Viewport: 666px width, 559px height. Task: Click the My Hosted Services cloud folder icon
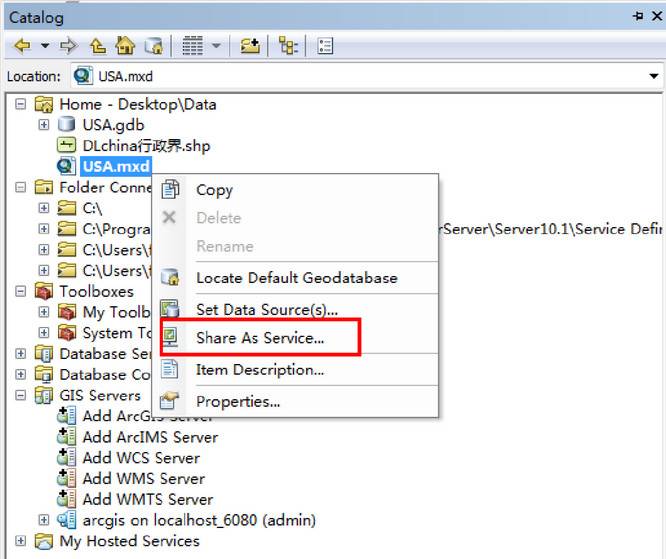(44, 541)
